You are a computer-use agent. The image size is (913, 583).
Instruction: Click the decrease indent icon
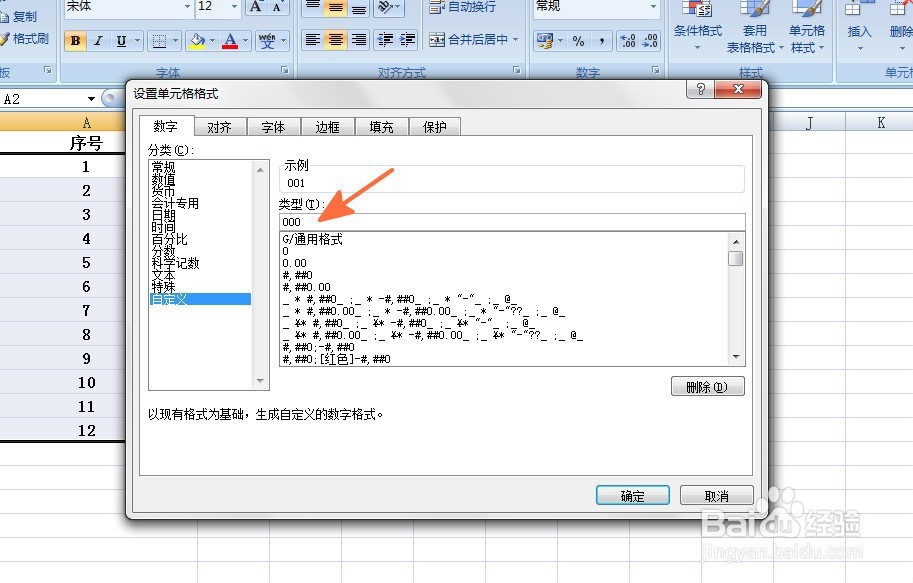tap(385, 40)
